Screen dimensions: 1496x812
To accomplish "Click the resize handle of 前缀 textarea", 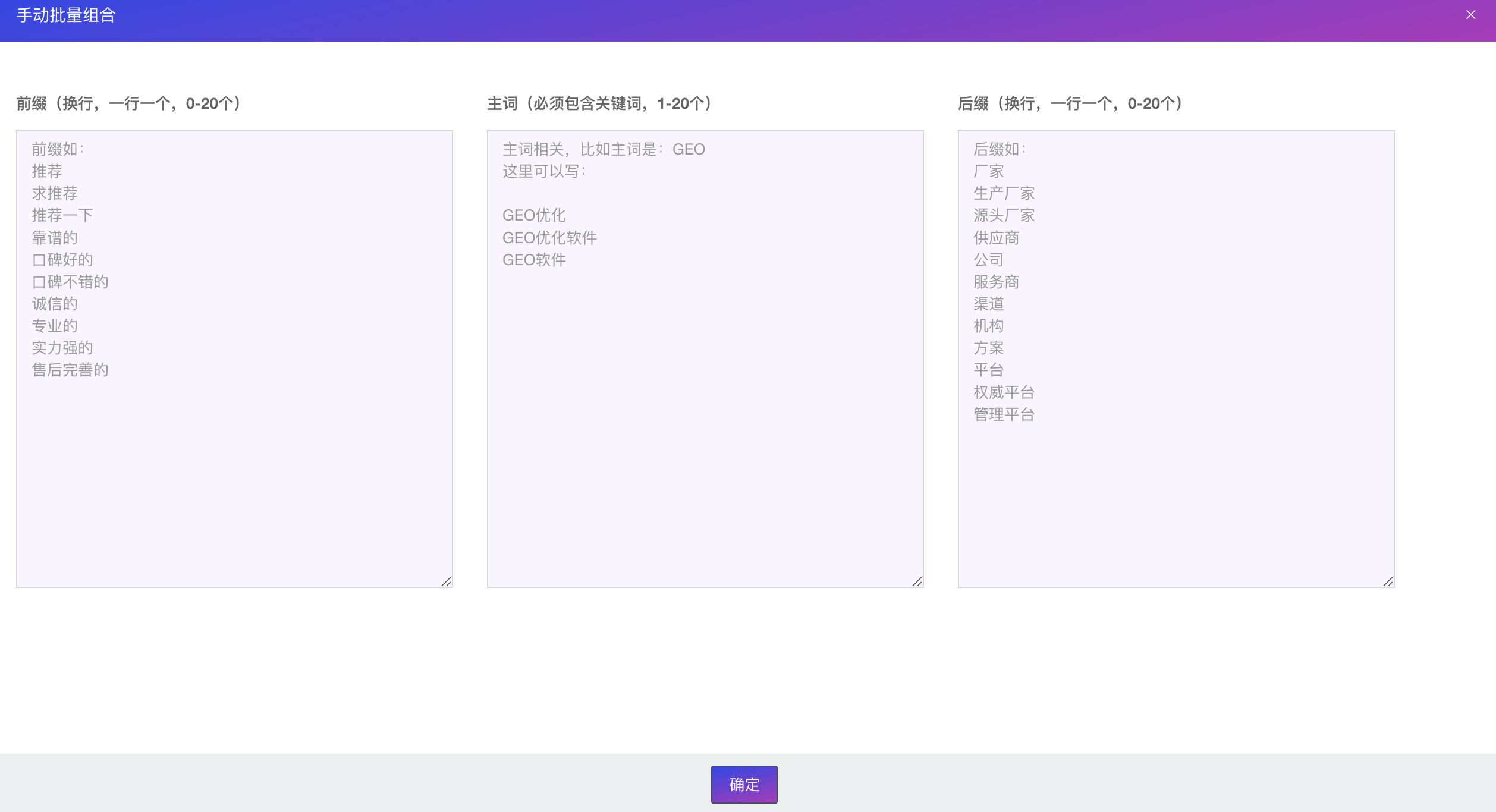I will click(447, 581).
